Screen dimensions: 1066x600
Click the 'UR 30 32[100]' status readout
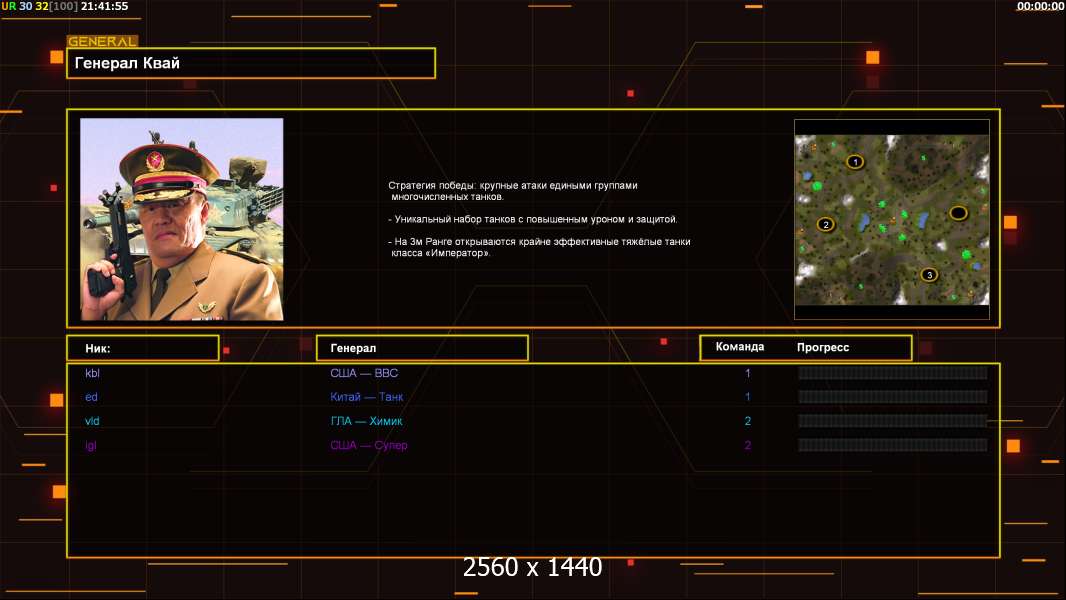point(40,6)
